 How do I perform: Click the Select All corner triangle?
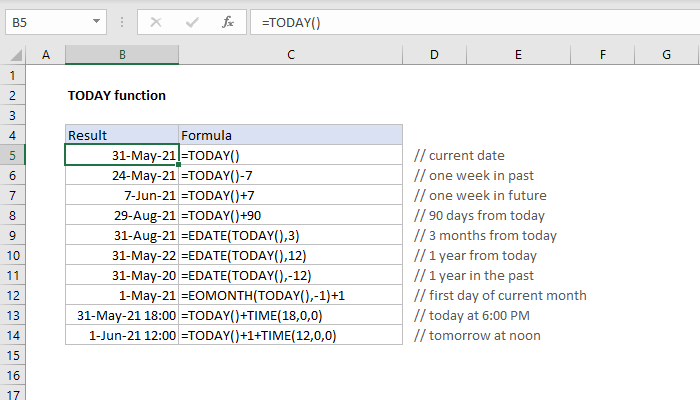coord(14,55)
